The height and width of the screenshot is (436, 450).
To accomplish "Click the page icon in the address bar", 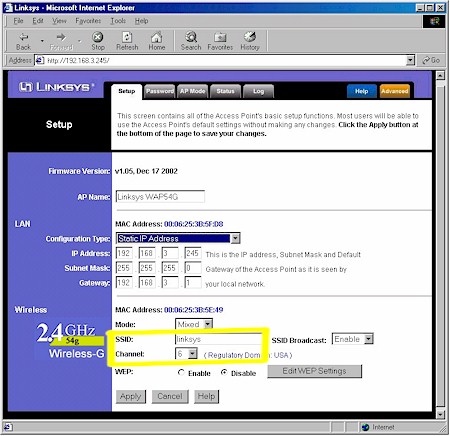I will tap(40, 60).
